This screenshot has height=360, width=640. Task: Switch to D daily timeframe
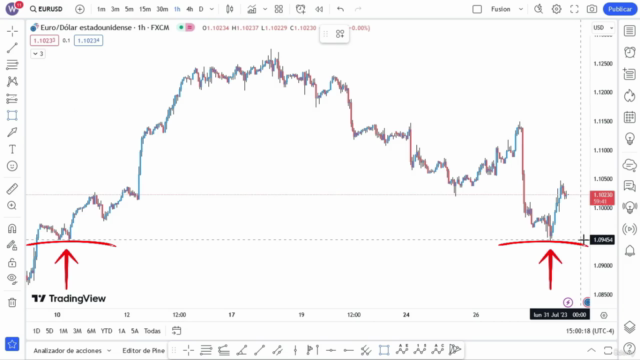coord(201,9)
